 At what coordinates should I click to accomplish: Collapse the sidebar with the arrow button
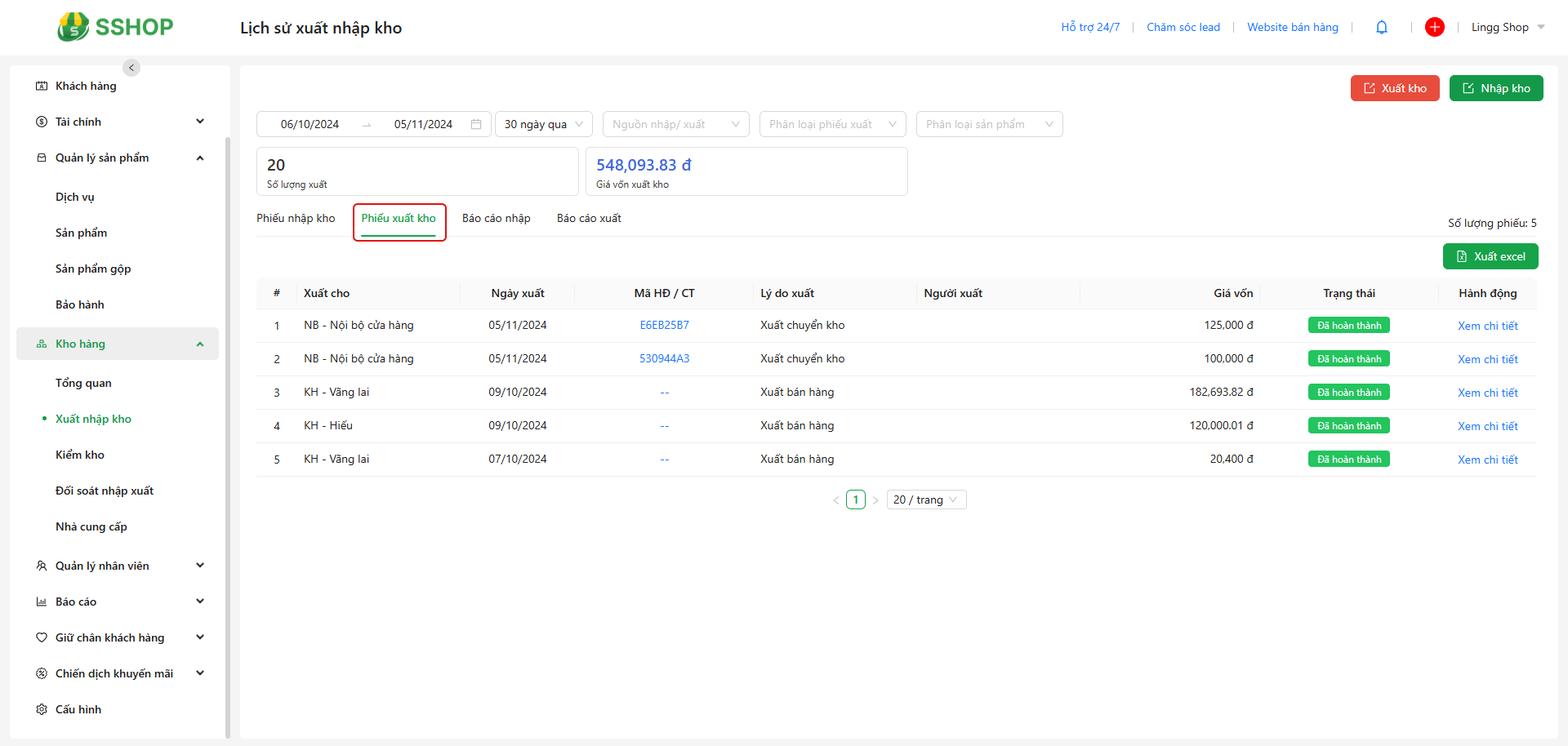click(x=131, y=68)
